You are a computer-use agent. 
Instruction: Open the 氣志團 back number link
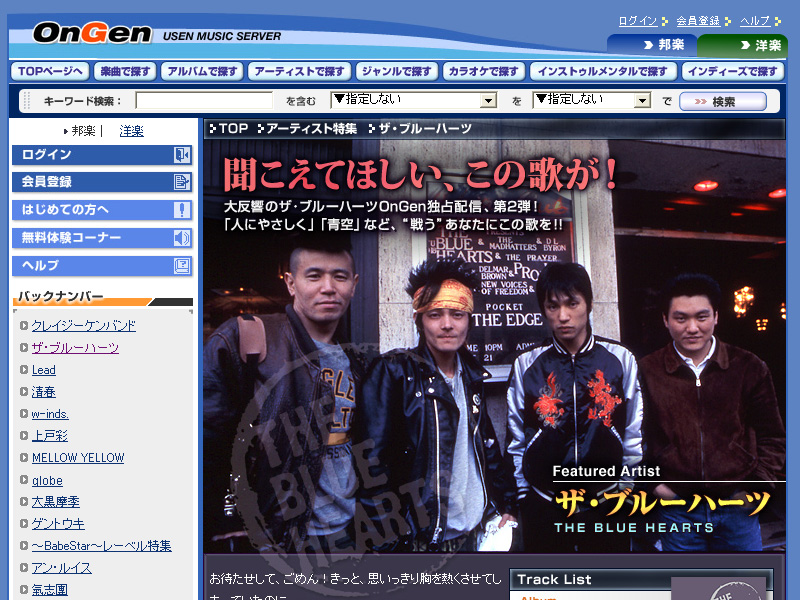[x=49, y=590]
